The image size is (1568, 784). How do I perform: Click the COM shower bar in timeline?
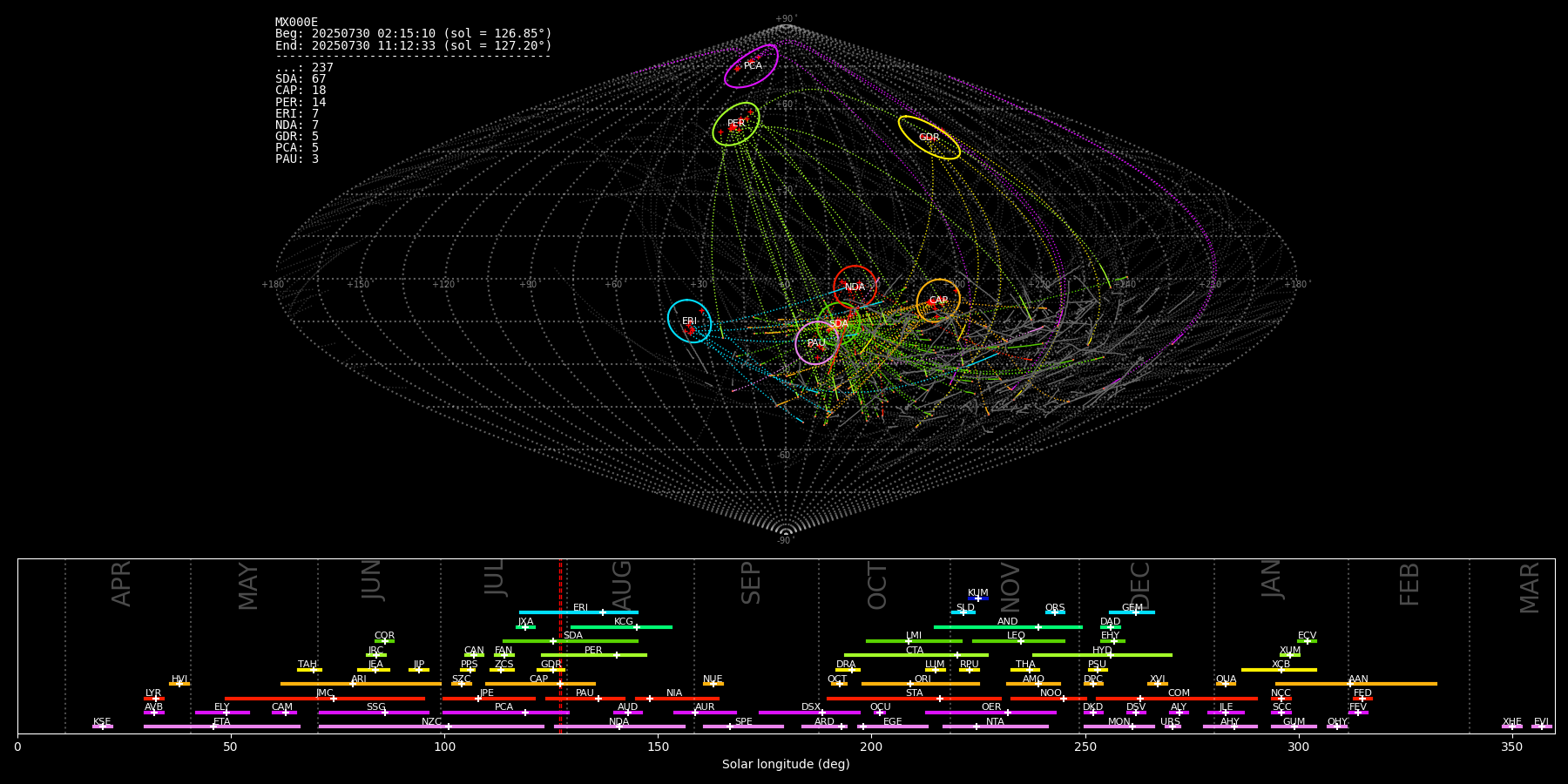[x=1177, y=699]
